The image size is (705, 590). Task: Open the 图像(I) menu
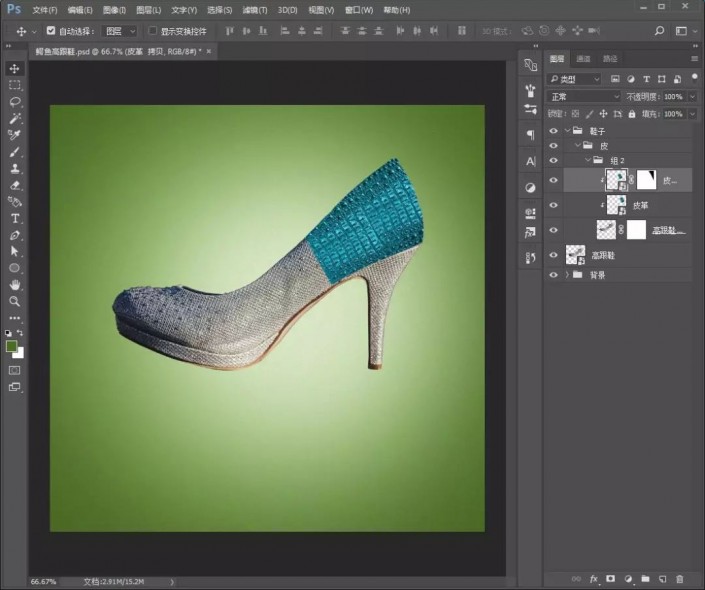[x=114, y=10]
